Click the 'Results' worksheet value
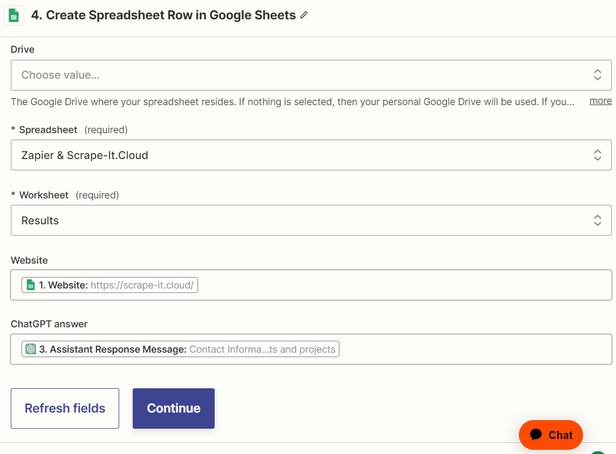Viewport: 616px width, 454px height. point(40,220)
